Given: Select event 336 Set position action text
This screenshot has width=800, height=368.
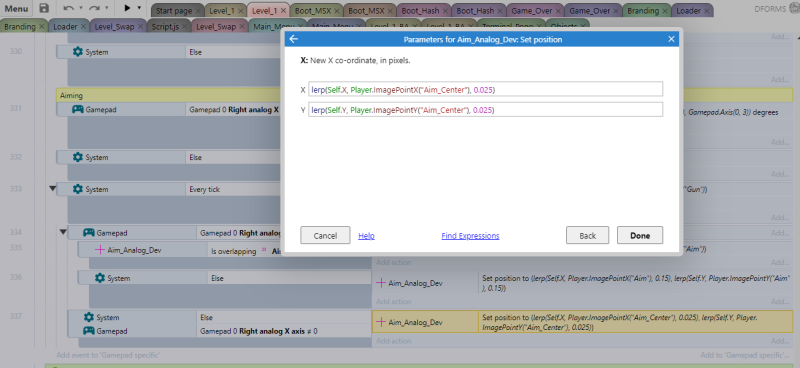Looking at the screenshot, I should coord(636,283).
